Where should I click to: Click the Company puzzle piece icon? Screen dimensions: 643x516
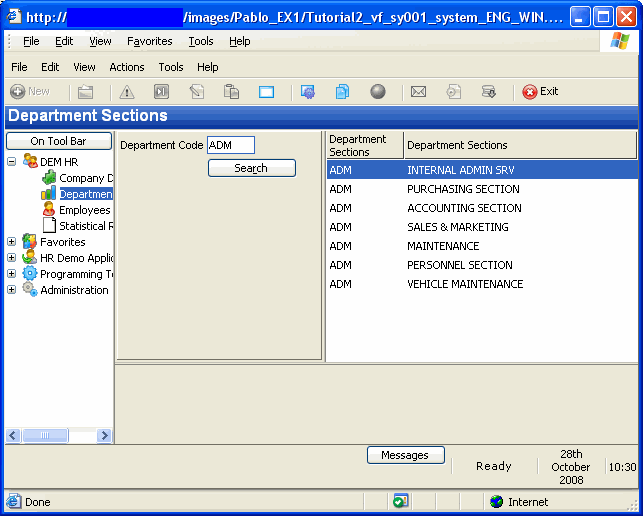pos(49,178)
